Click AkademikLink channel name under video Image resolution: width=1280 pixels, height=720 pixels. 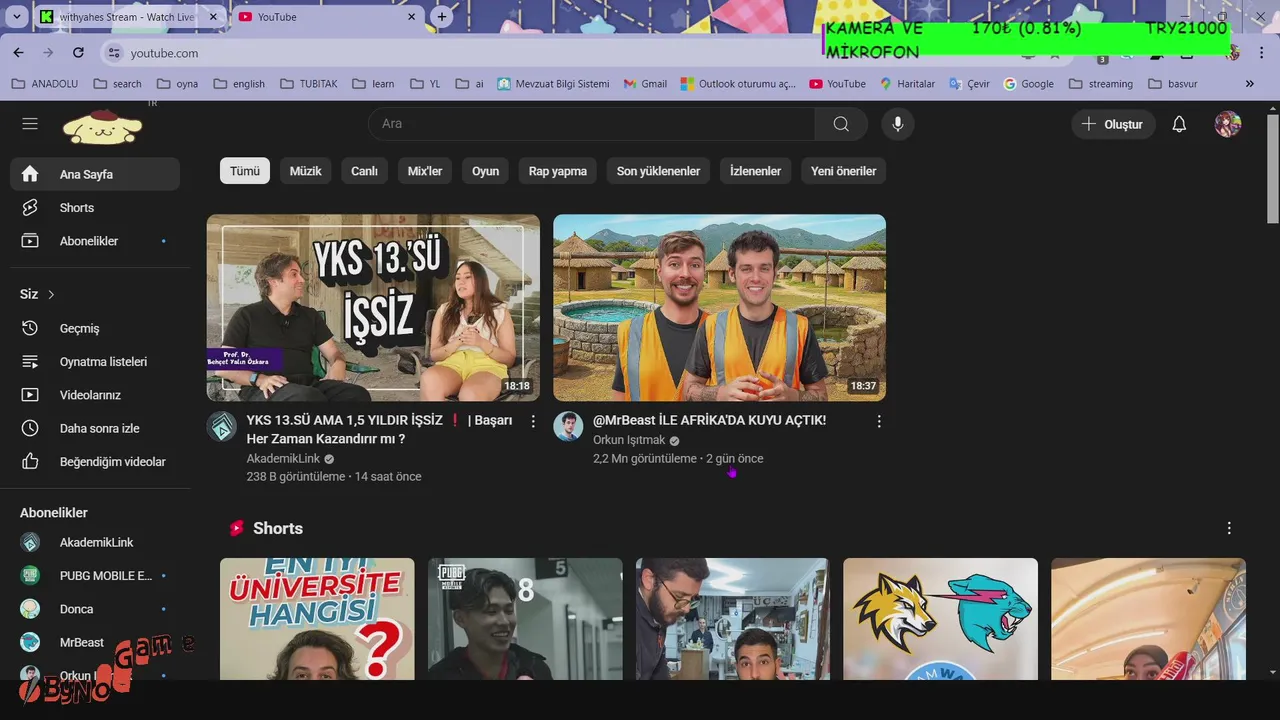[x=283, y=458]
